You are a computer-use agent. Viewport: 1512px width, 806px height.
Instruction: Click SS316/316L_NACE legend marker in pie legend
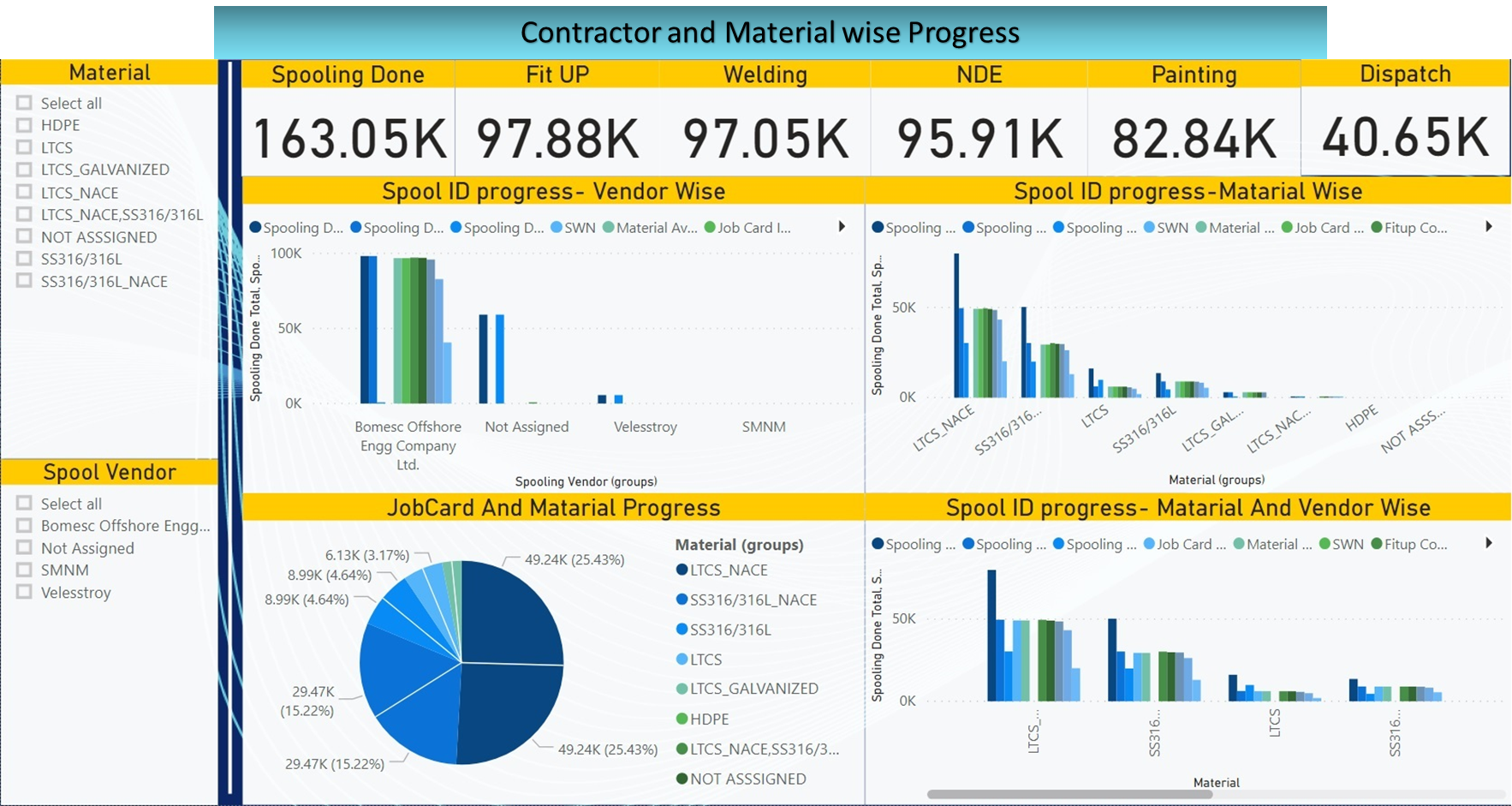coord(682,600)
